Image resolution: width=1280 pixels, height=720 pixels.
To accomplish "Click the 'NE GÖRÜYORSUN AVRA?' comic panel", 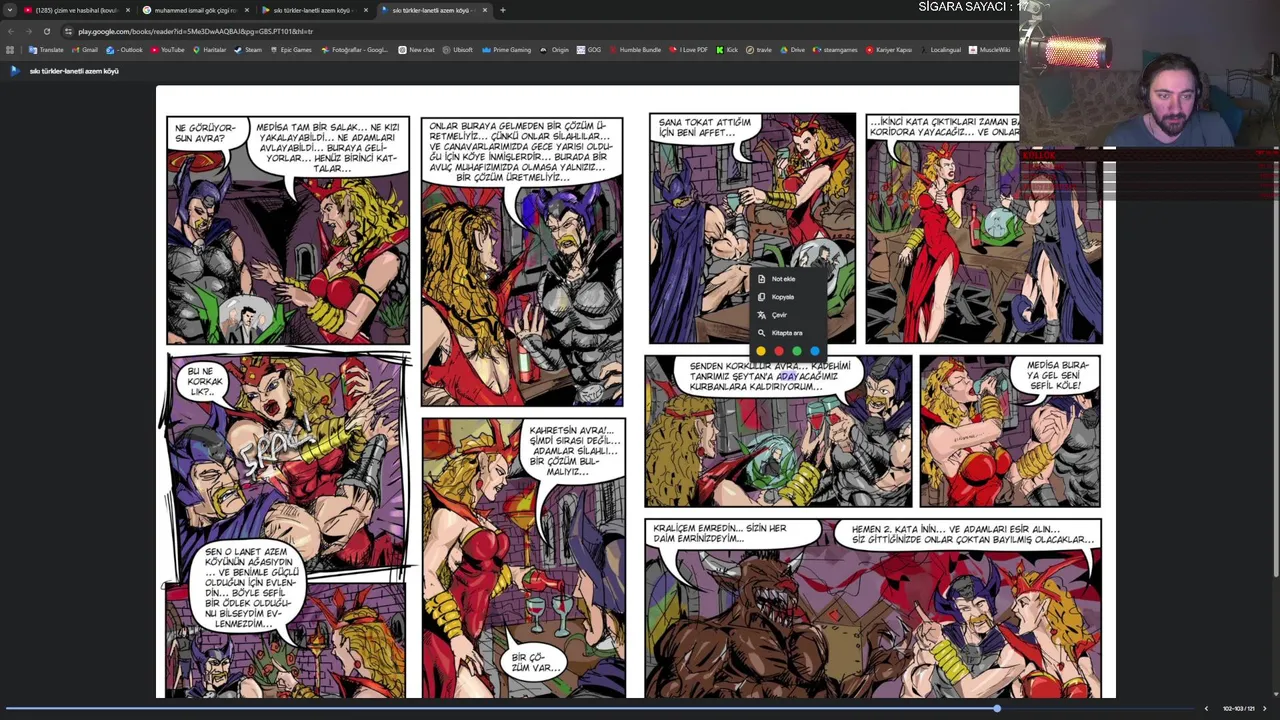I will click(288, 230).
